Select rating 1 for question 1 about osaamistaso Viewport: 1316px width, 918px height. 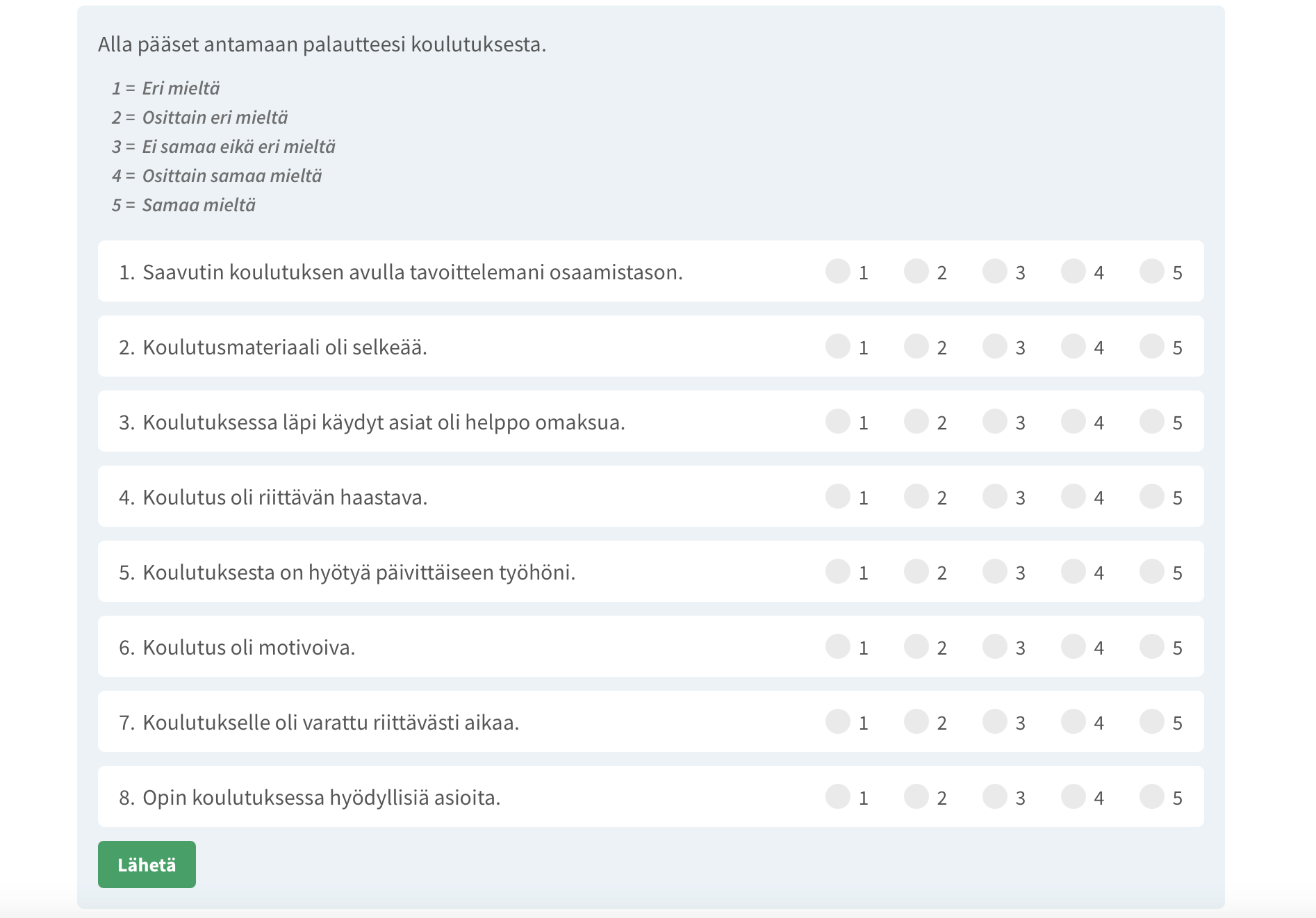tap(838, 271)
